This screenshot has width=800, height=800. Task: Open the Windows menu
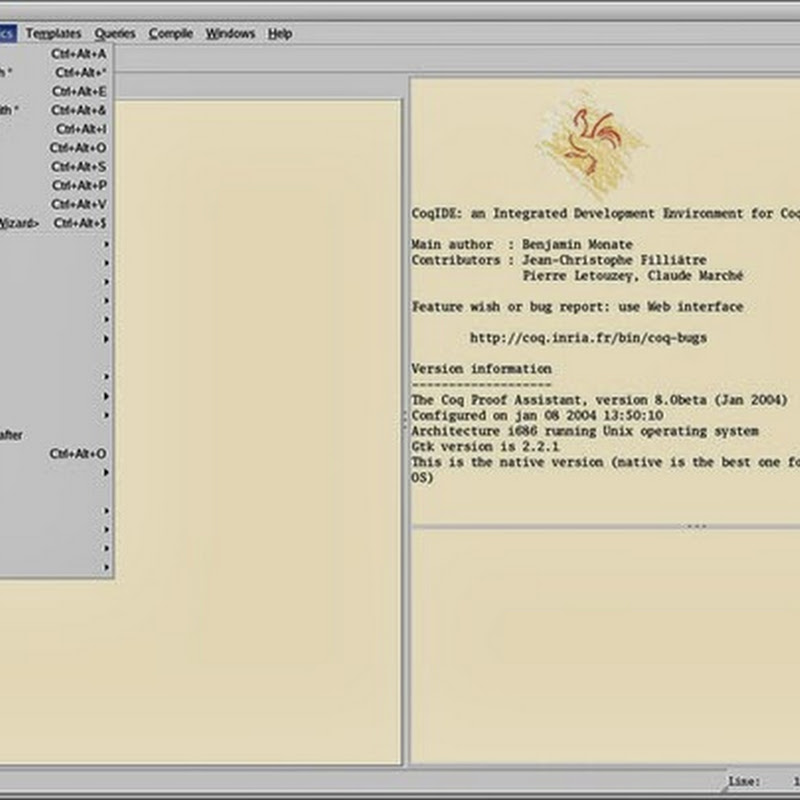point(230,33)
